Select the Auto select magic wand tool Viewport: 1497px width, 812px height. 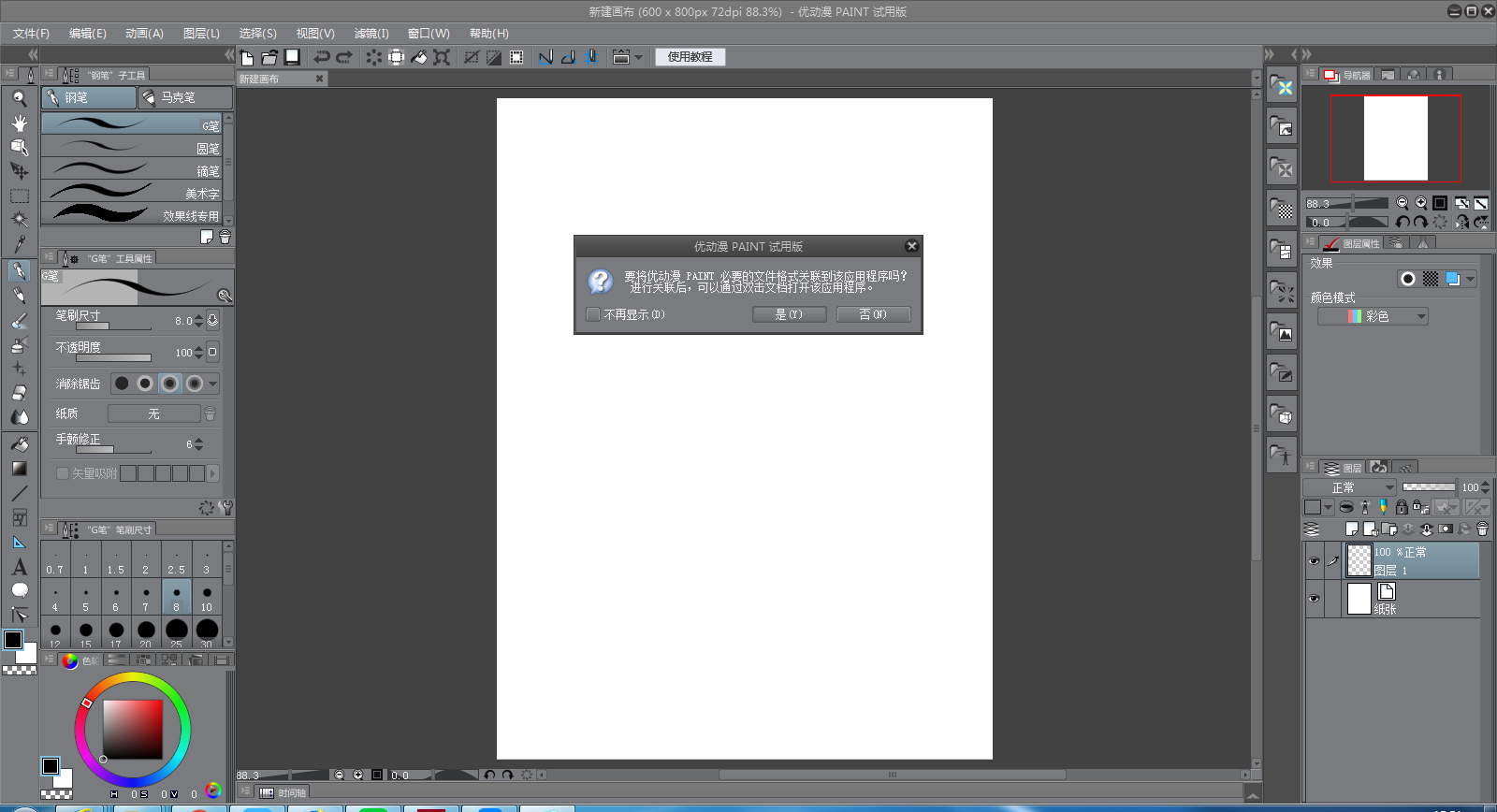click(x=19, y=220)
